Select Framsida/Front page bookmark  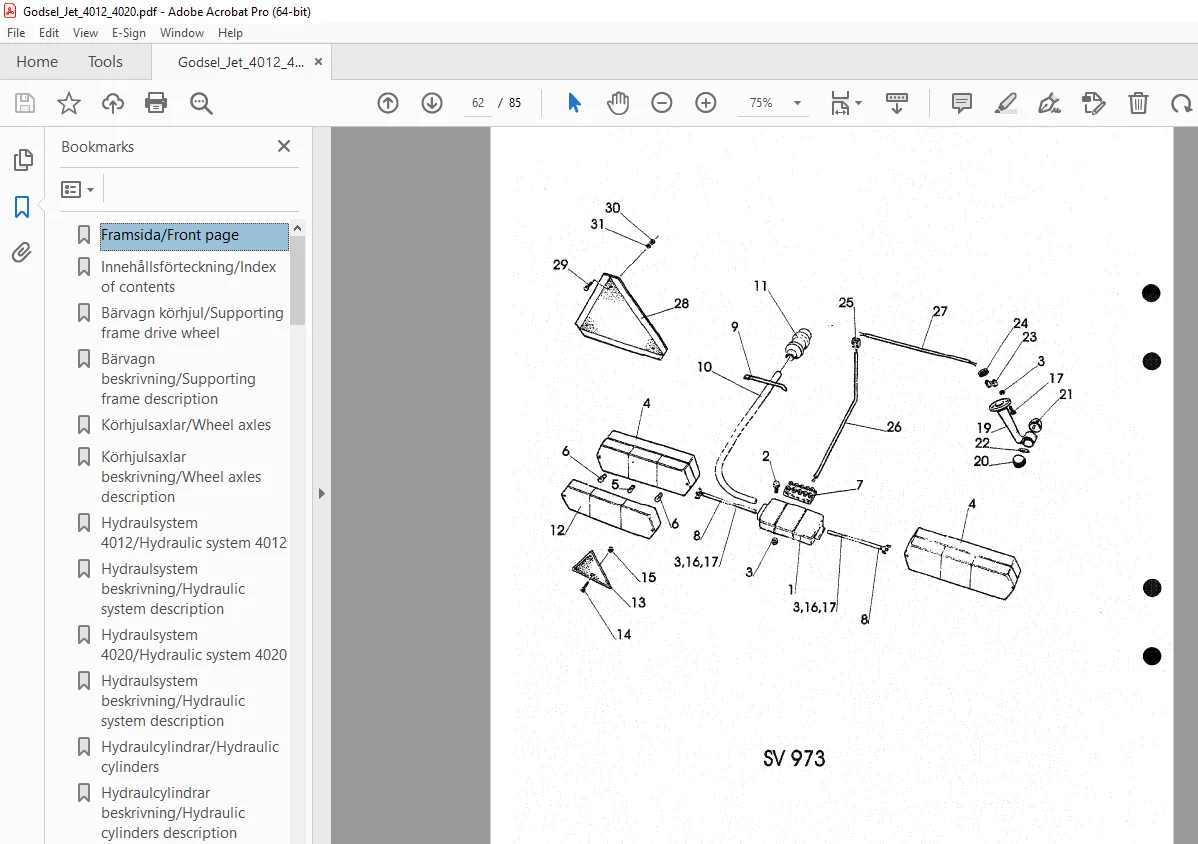194,236
